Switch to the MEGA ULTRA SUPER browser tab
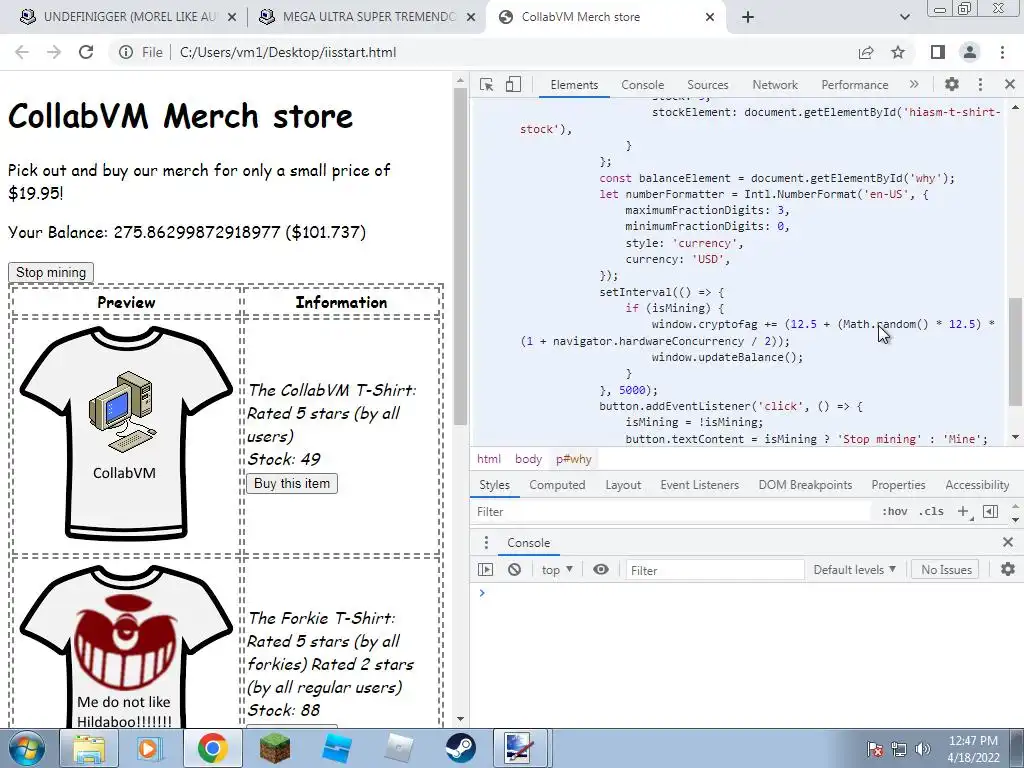 (x=366, y=17)
